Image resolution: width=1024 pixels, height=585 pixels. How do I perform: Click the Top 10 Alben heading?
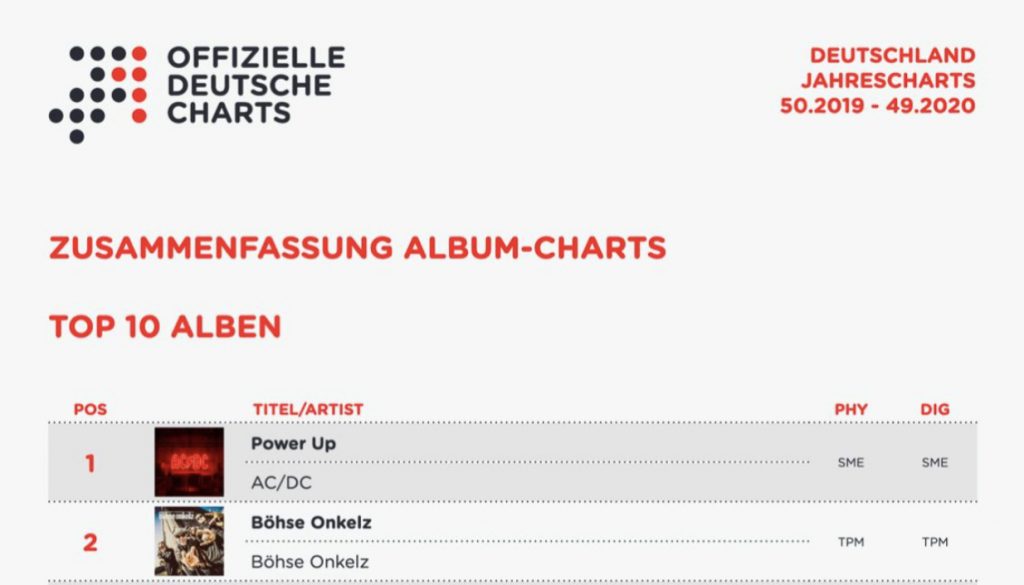coord(165,326)
